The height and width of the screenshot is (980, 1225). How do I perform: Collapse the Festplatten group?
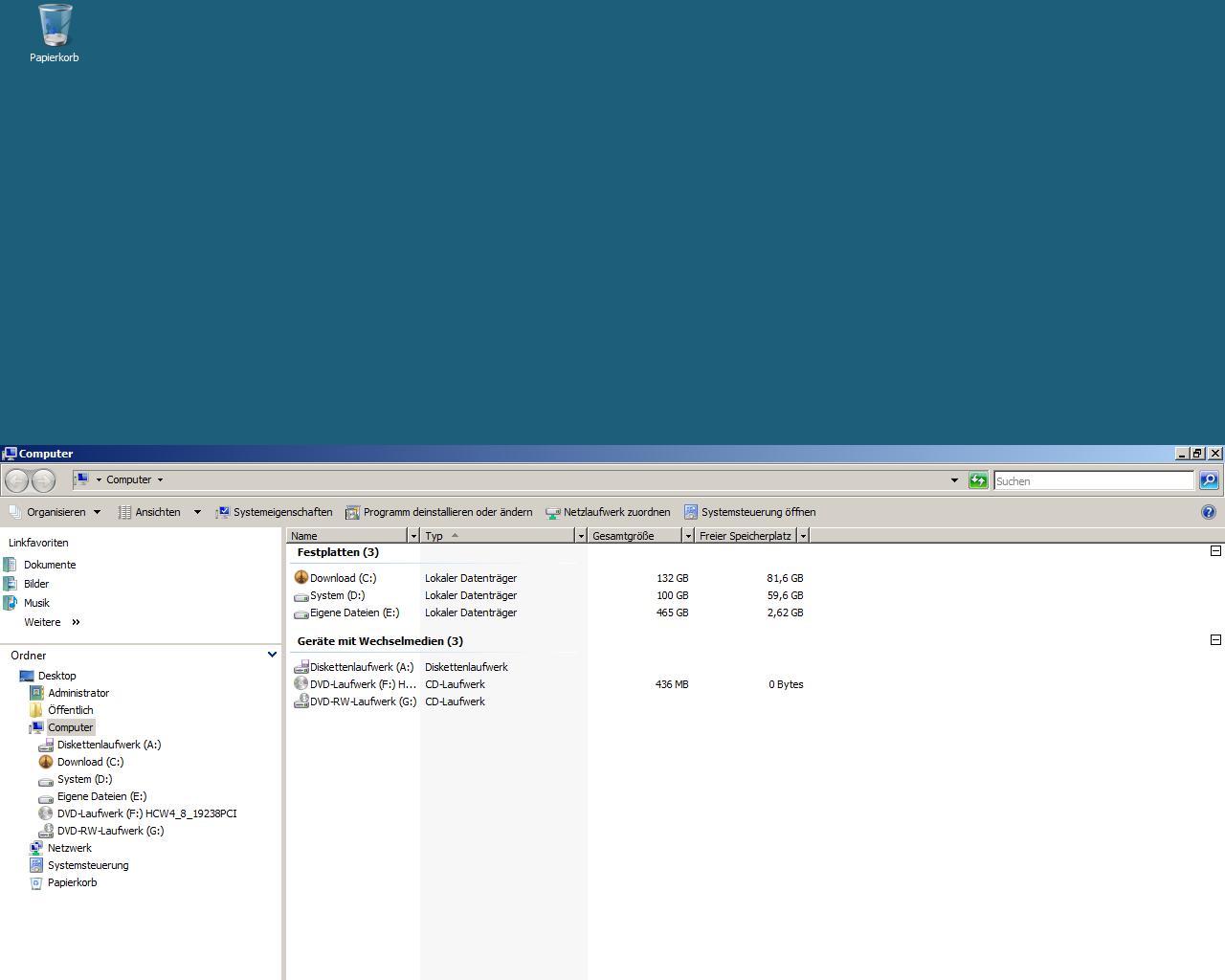point(1215,551)
